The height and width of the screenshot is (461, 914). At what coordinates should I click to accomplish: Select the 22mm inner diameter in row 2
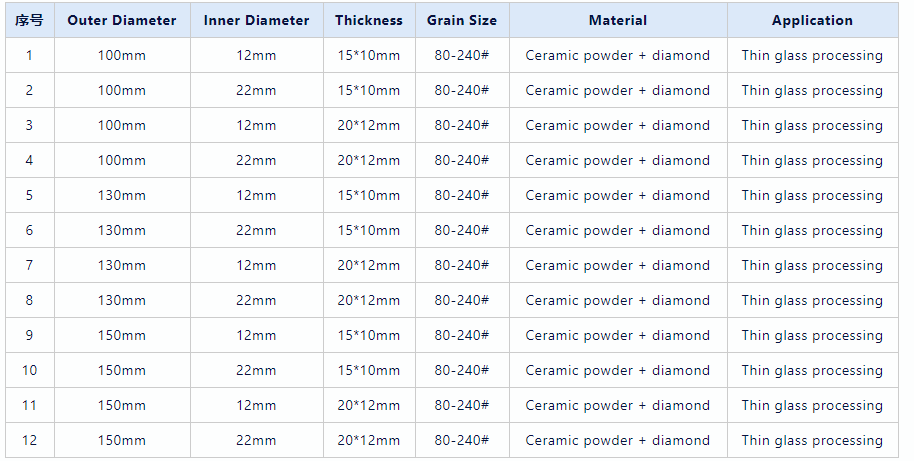[256, 90]
